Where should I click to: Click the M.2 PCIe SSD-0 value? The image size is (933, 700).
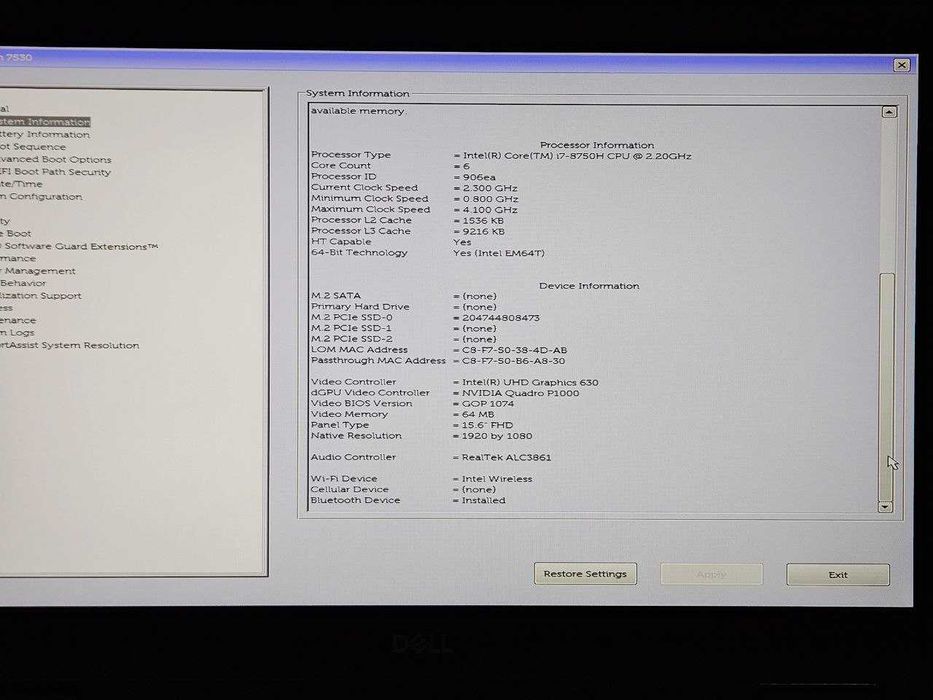(500, 318)
